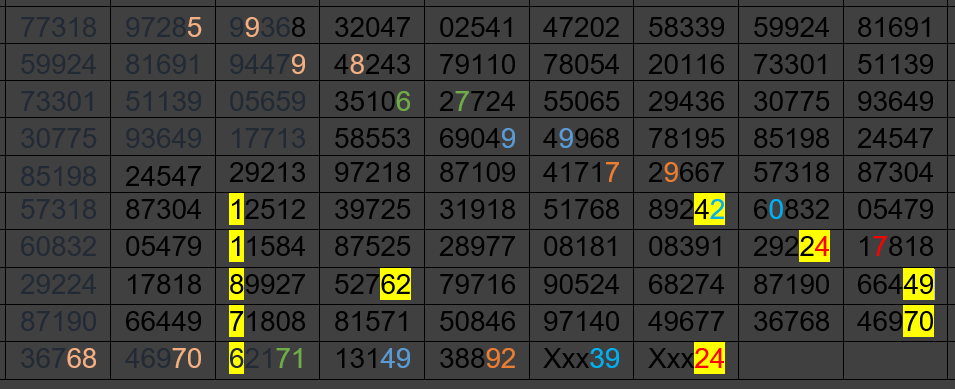Click cell 62171 with green 71
955x389 pixels.
(x=268, y=360)
